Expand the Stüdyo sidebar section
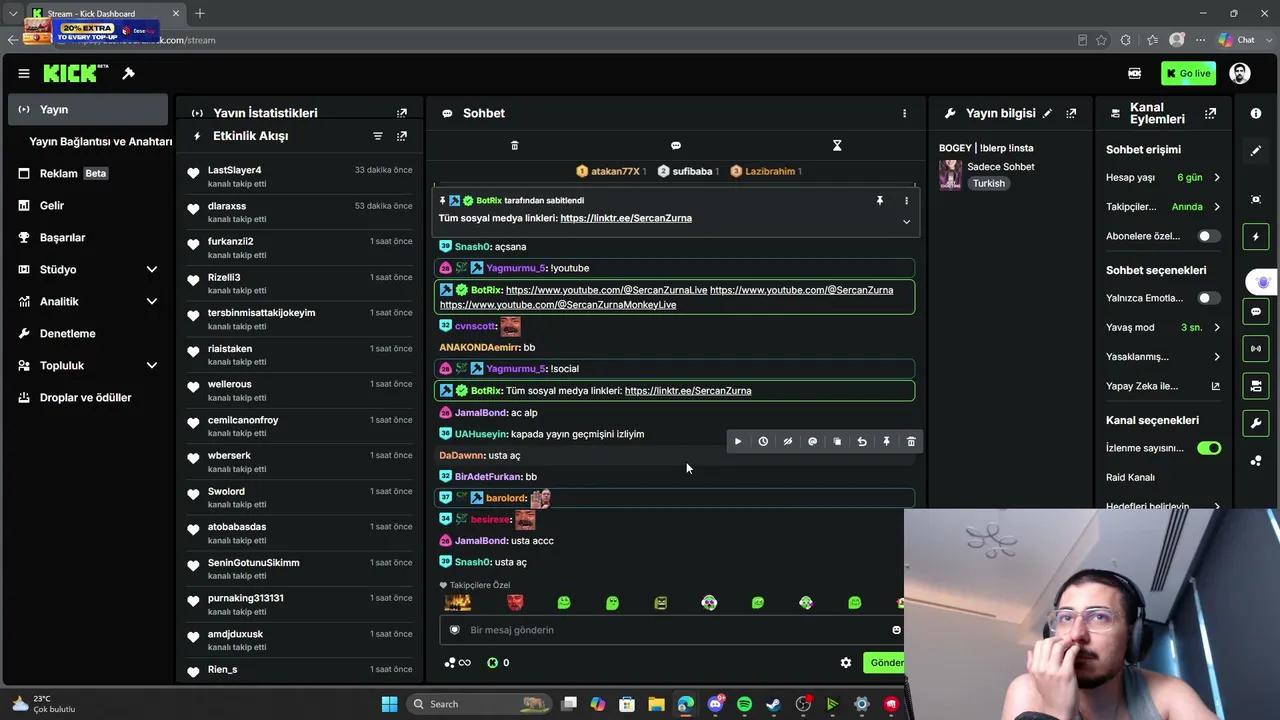This screenshot has height=720, width=1280. click(152, 270)
